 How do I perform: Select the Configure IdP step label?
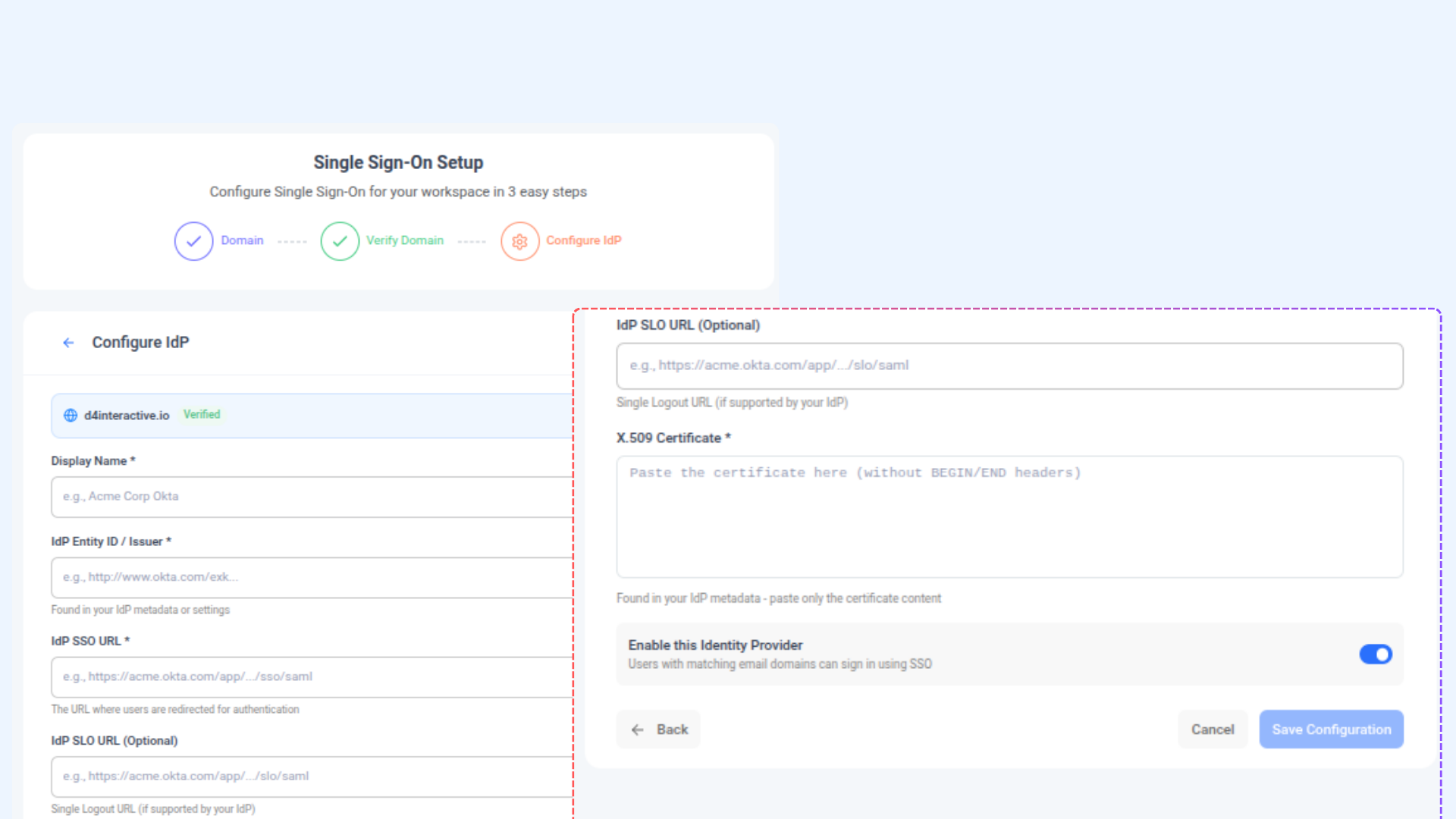tap(583, 240)
